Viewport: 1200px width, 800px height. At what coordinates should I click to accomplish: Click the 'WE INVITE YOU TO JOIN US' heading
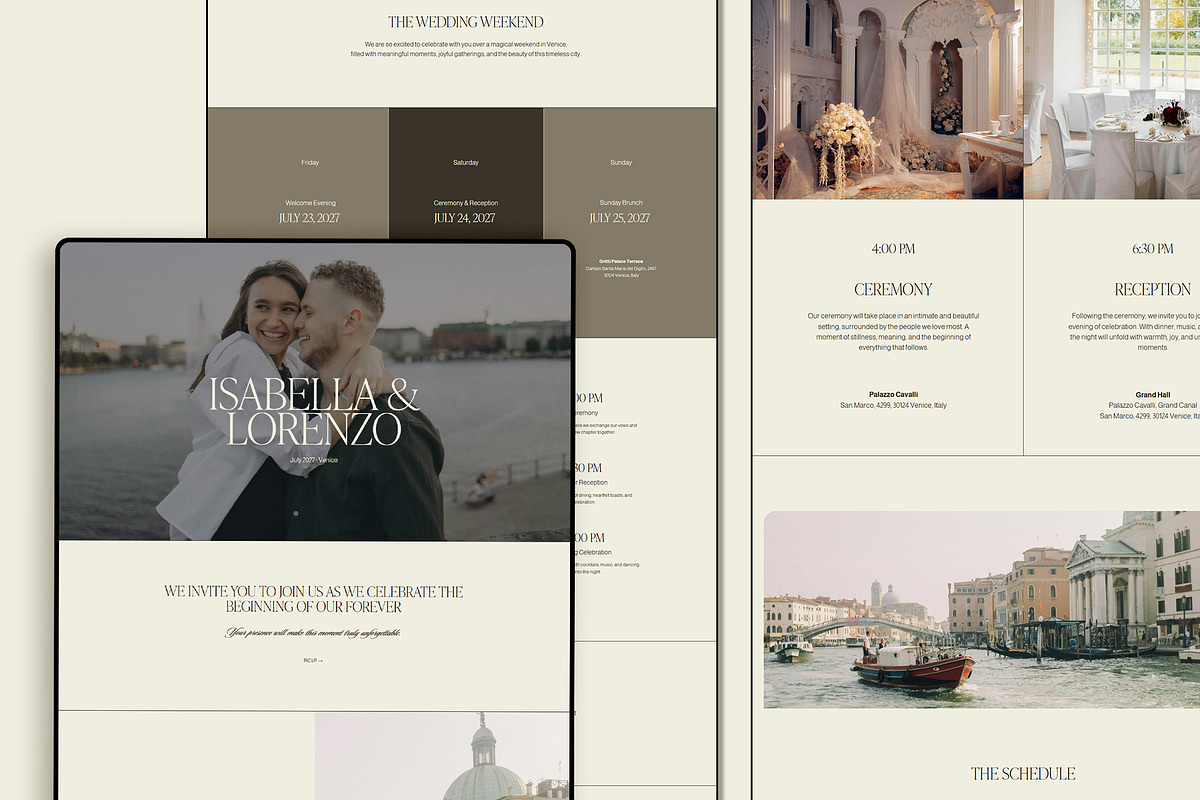pyautogui.click(x=314, y=599)
